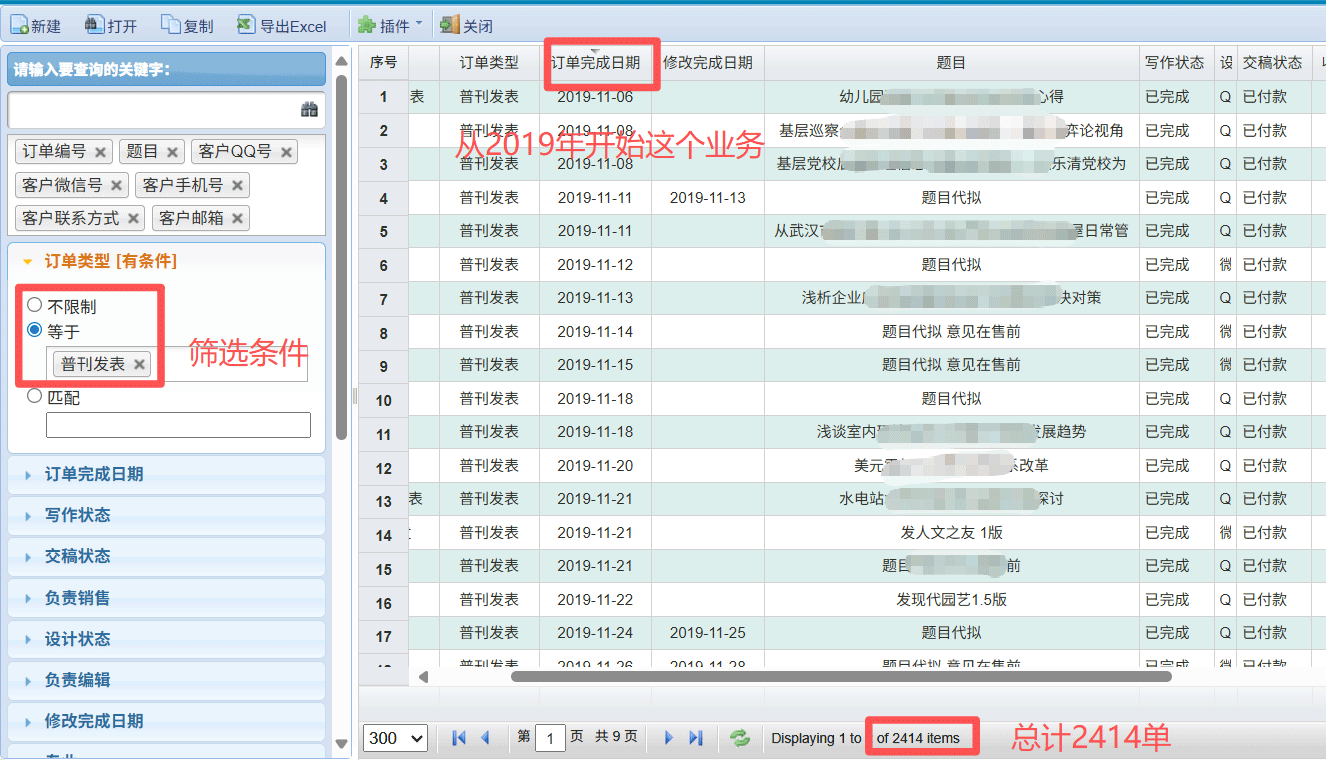
Task: Go to the previous page arrow
Action: (x=486, y=738)
